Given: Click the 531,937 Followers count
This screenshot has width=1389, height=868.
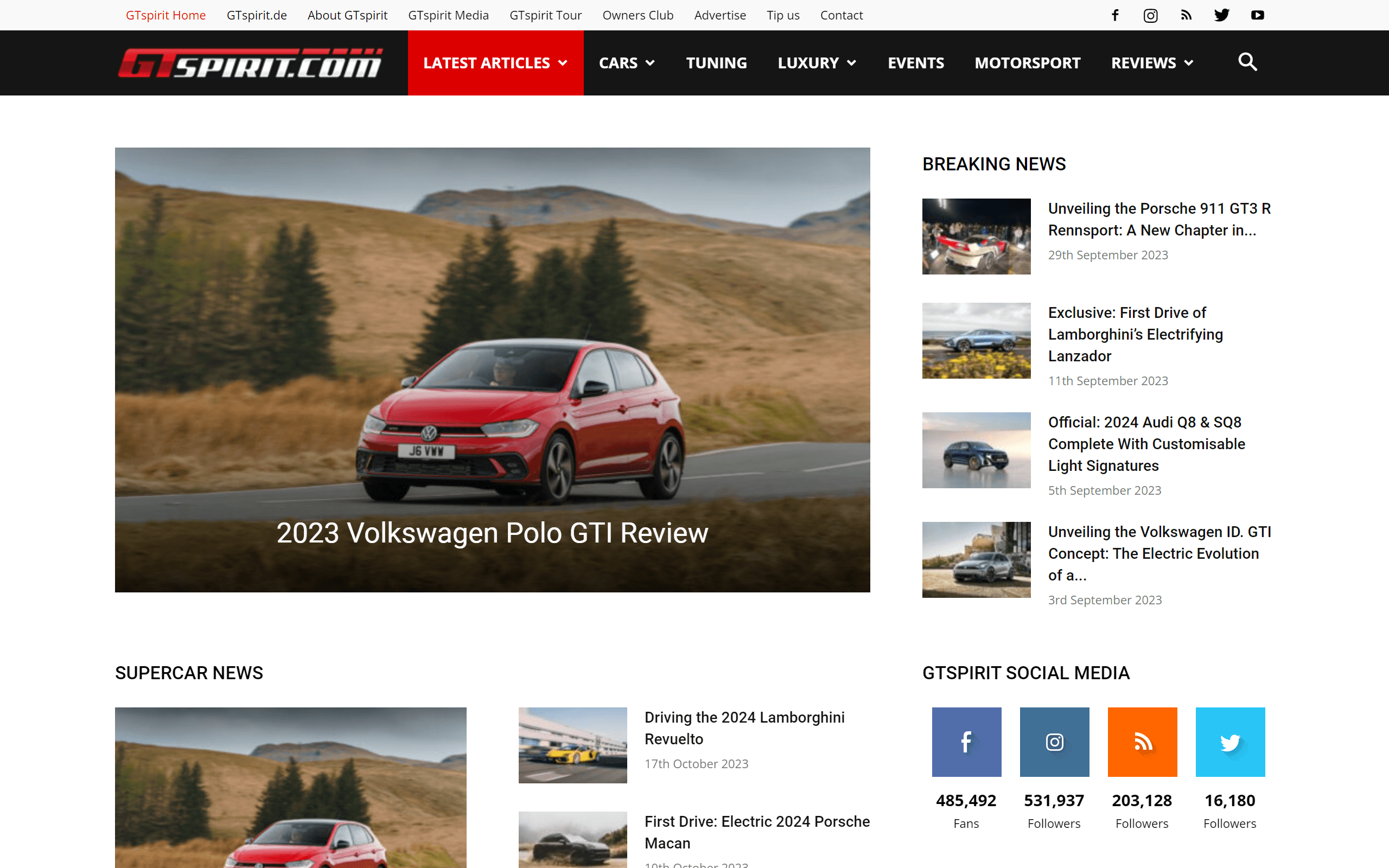Looking at the screenshot, I should coord(1054,800).
